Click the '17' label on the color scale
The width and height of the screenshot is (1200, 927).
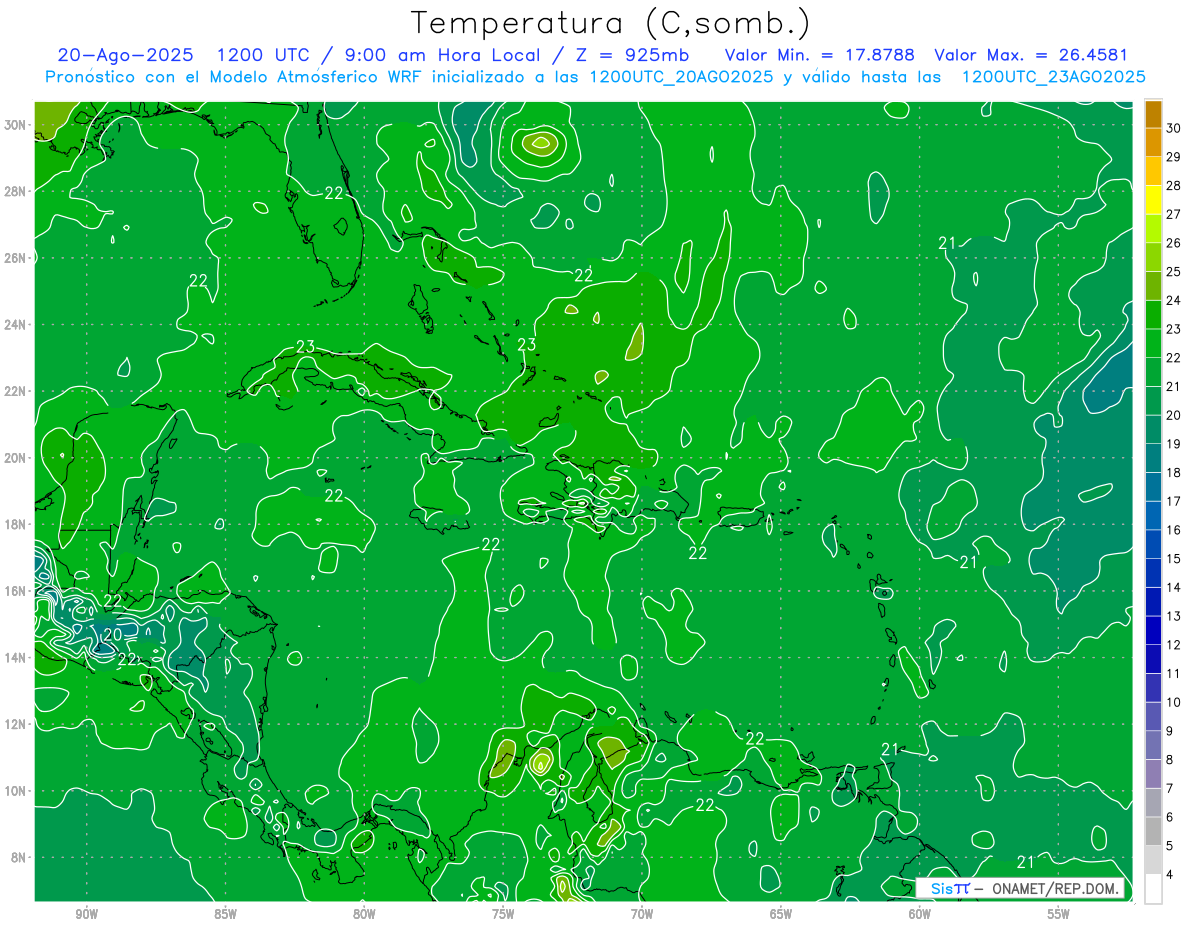pyautogui.click(x=1173, y=501)
